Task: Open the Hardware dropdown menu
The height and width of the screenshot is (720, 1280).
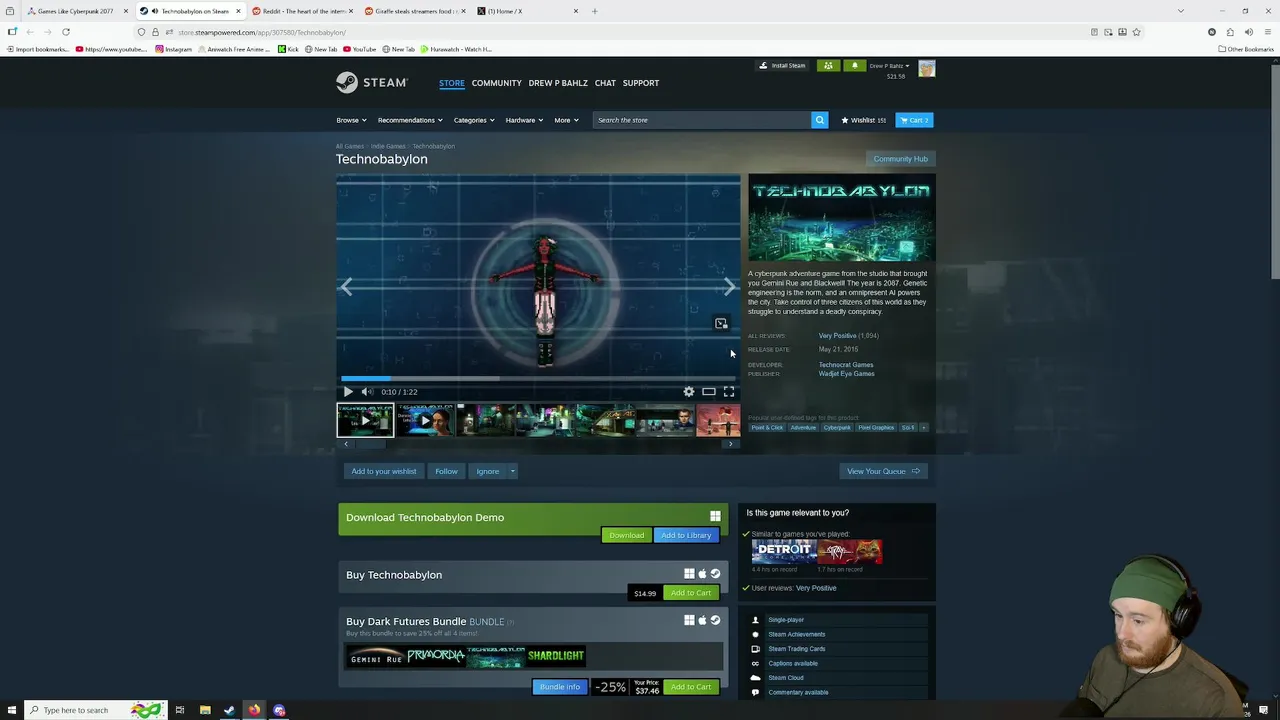Action: pyautogui.click(x=524, y=120)
